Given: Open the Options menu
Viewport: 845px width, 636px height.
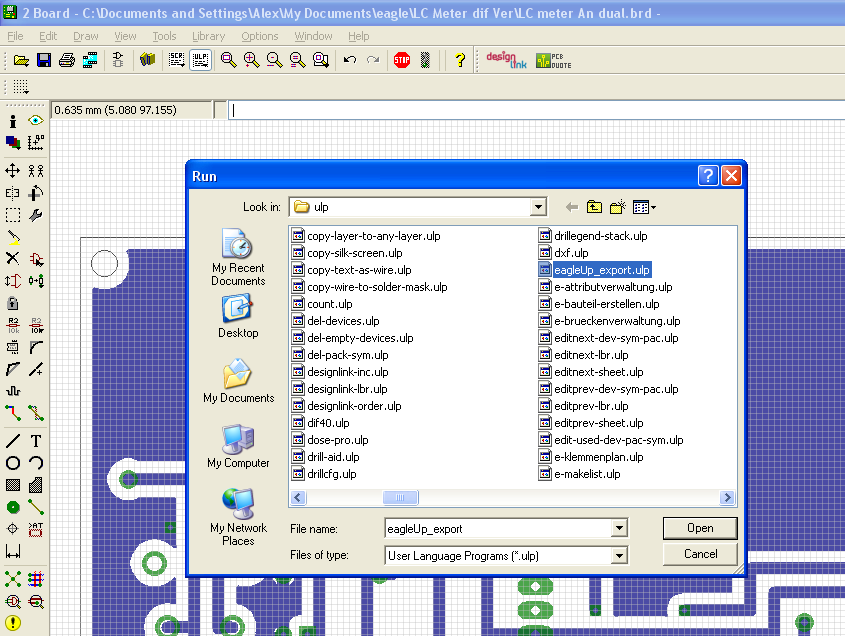Looking at the screenshot, I should pos(260,36).
